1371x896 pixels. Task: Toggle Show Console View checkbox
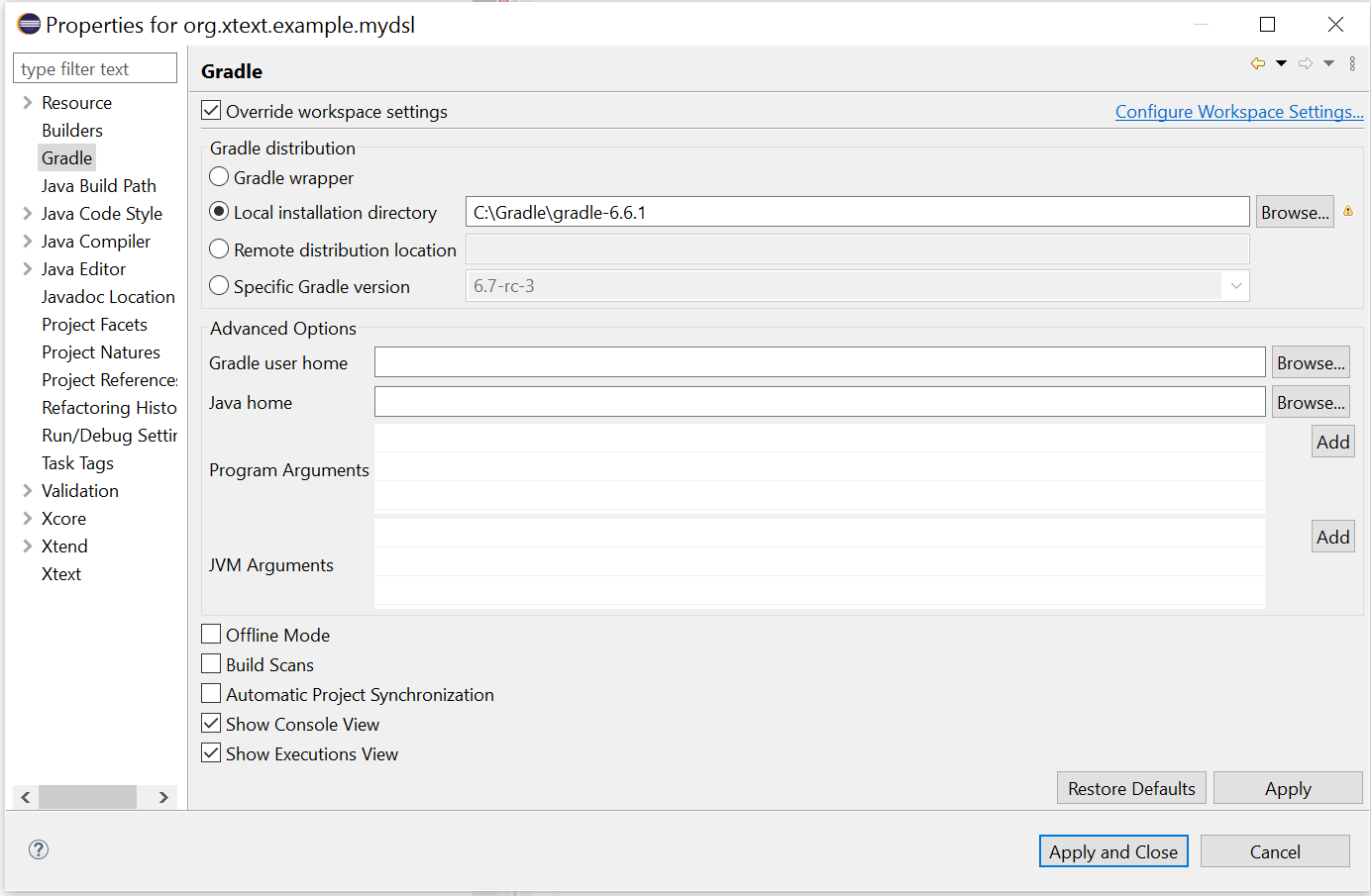(211, 723)
